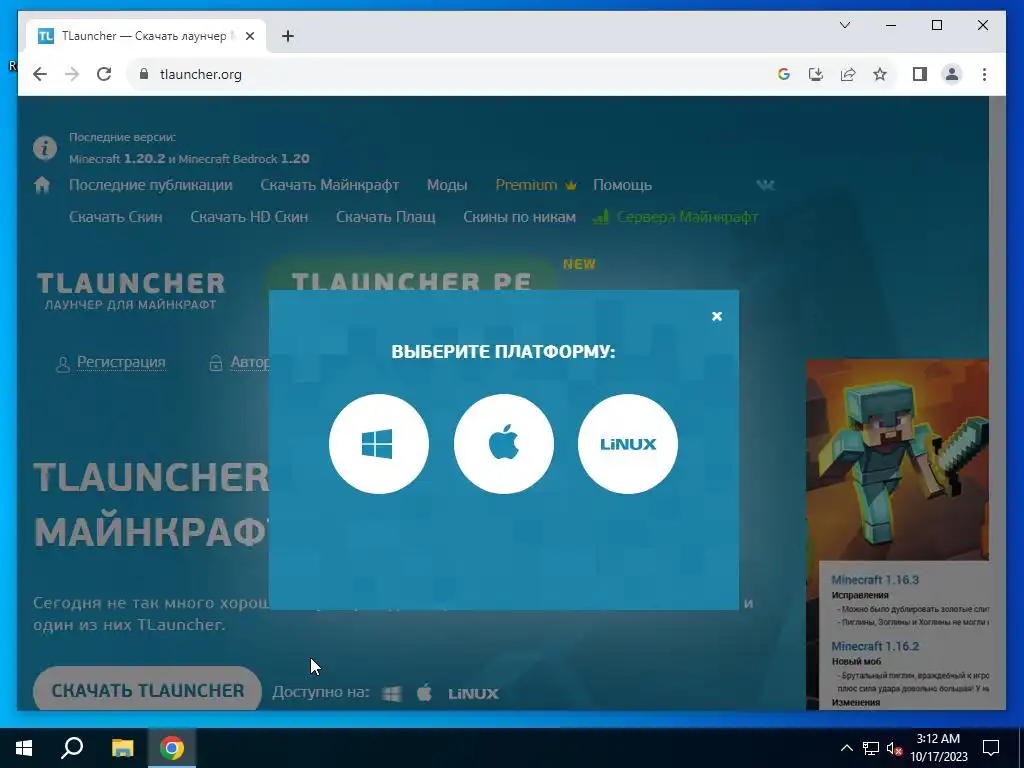
Task: Click the Chrome taskbar icon
Action: coord(172,748)
